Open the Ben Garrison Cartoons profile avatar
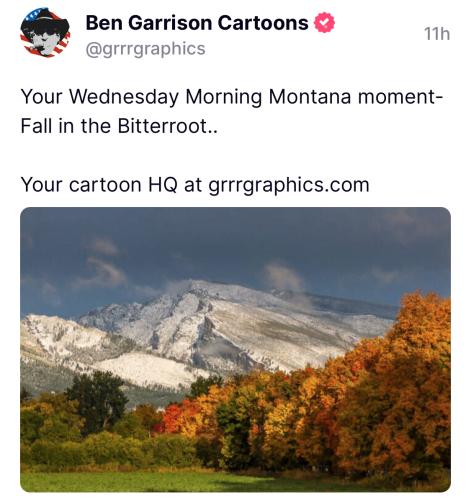This screenshot has height=500, width=471. (x=45, y=33)
